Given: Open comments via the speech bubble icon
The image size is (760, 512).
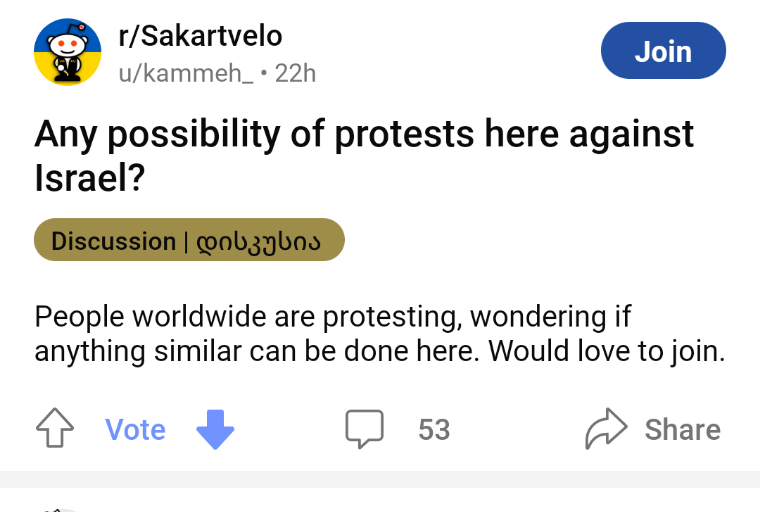Looking at the screenshot, I should pos(364,429).
